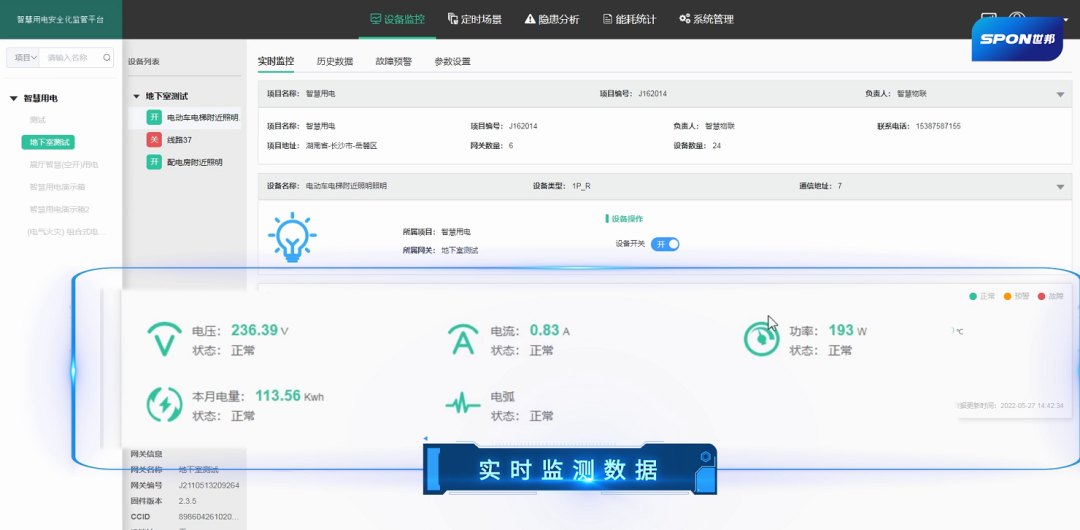
Task: Click the blue light bulb device icon
Action: (x=292, y=237)
